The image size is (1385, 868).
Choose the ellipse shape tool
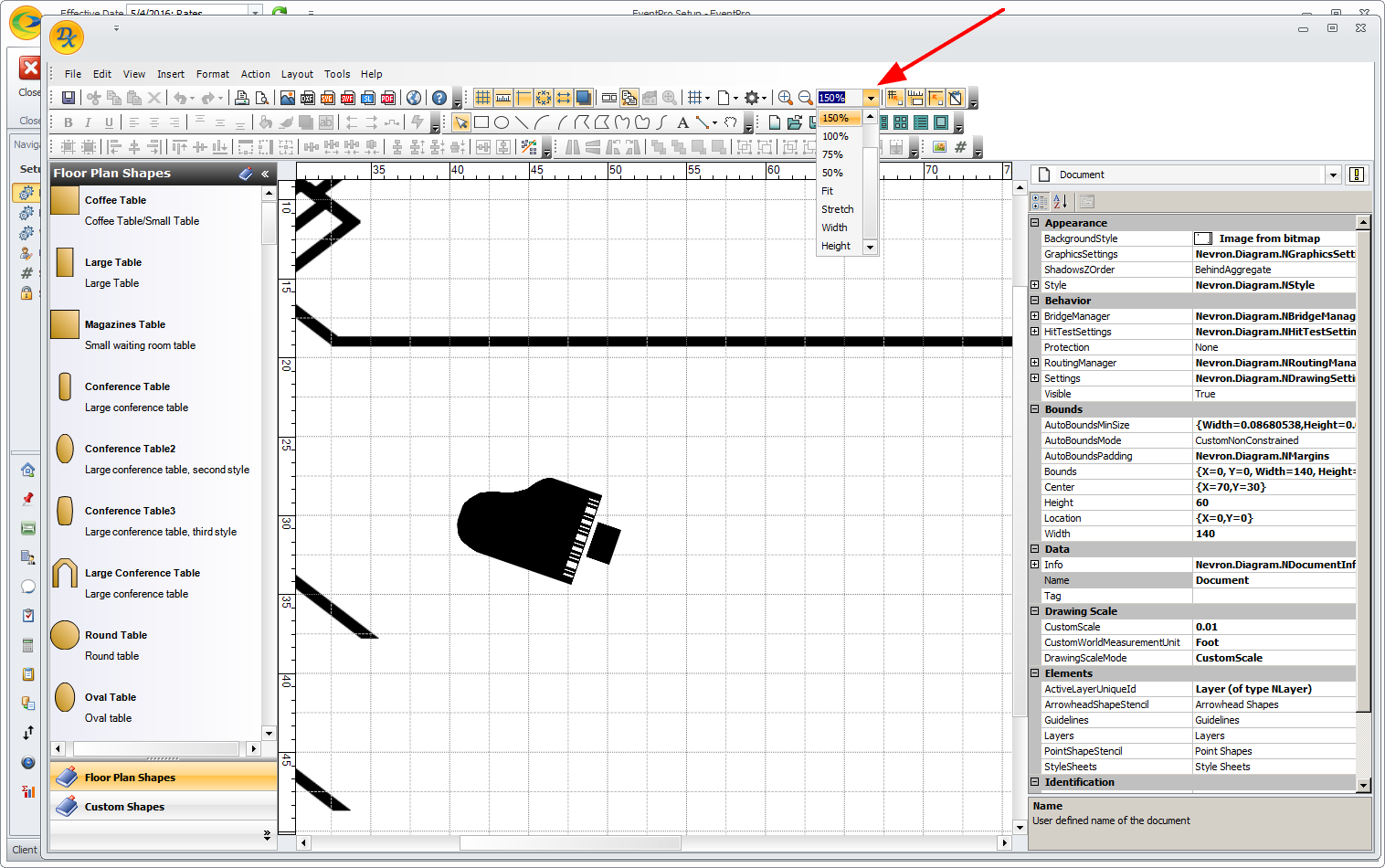[502, 122]
